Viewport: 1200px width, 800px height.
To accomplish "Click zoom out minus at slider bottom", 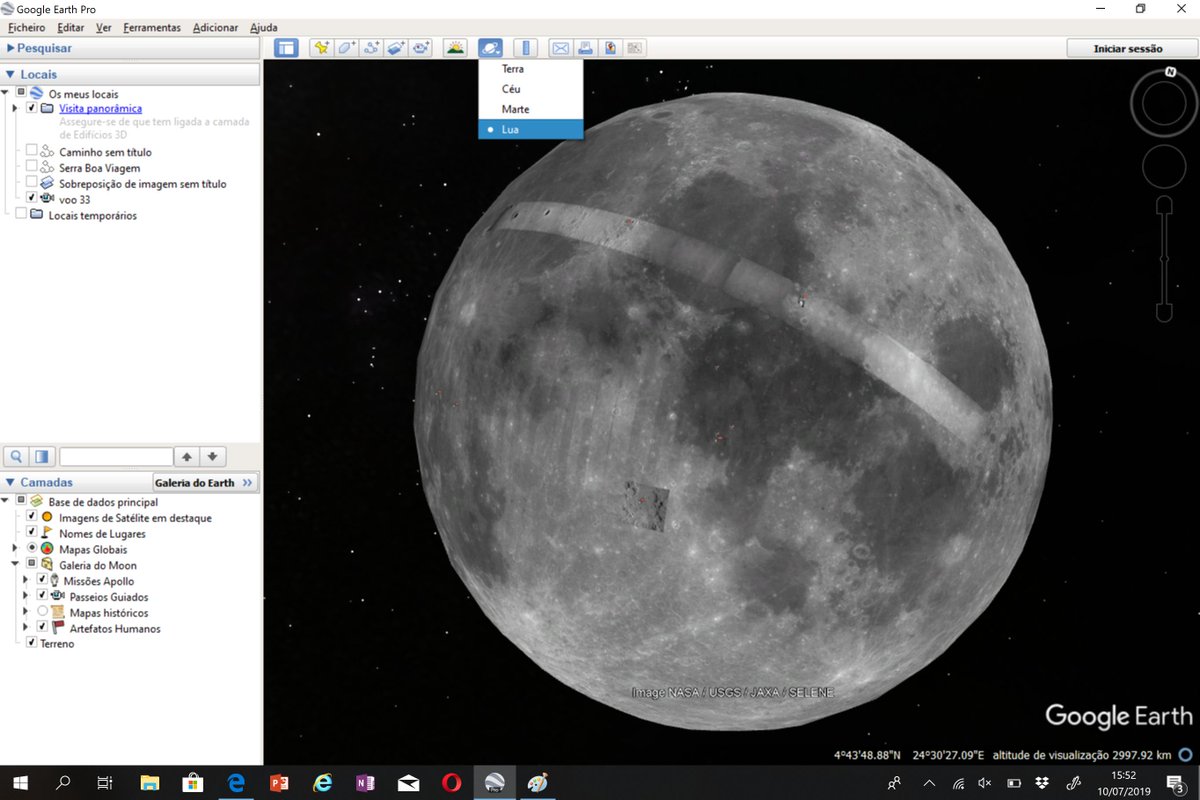I will [1164, 313].
